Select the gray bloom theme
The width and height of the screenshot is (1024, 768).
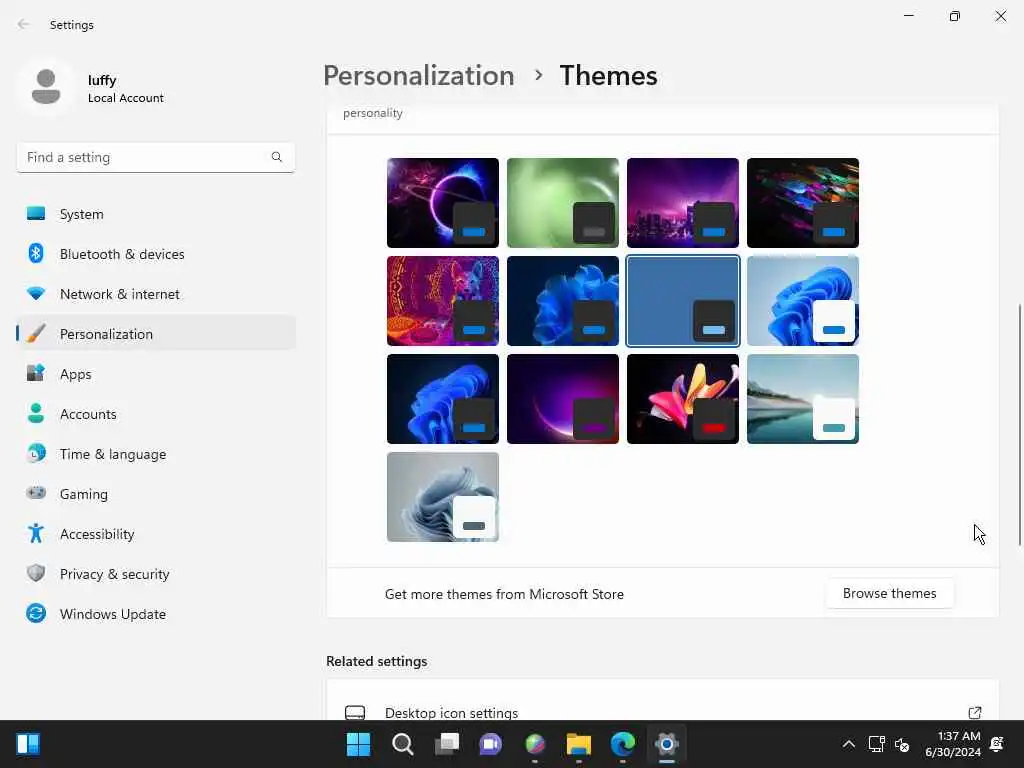[x=443, y=496]
